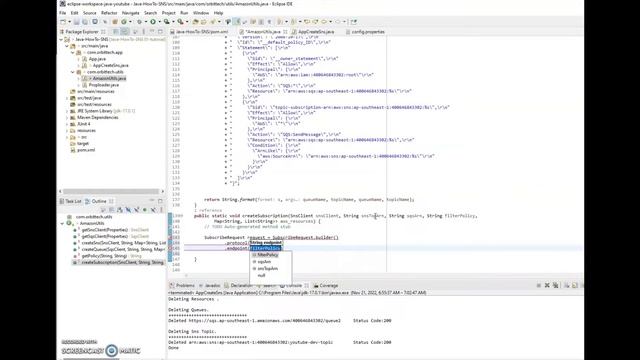This screenshot has height=360, width=640.
Task: Collapse the src/main/java folder
Action: click(x=67, y=46)
